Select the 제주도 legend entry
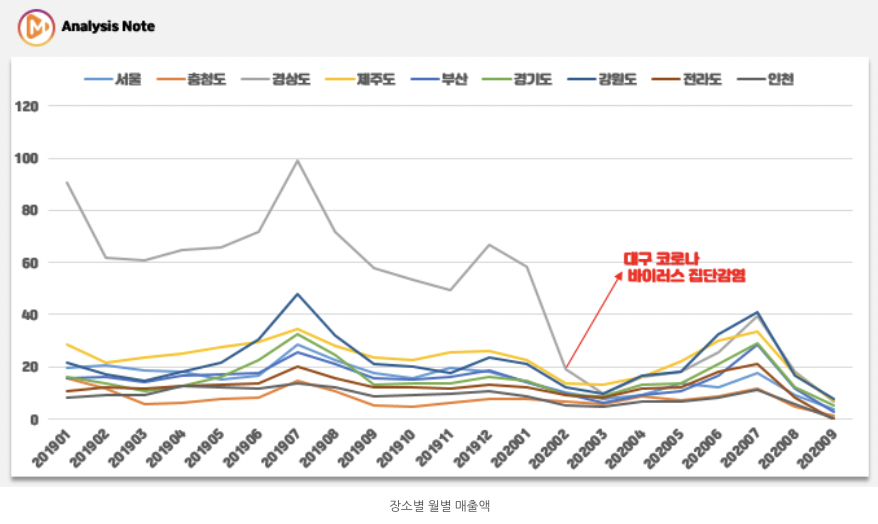The height and width of the screenshot is (524, 878). point(360,79)
